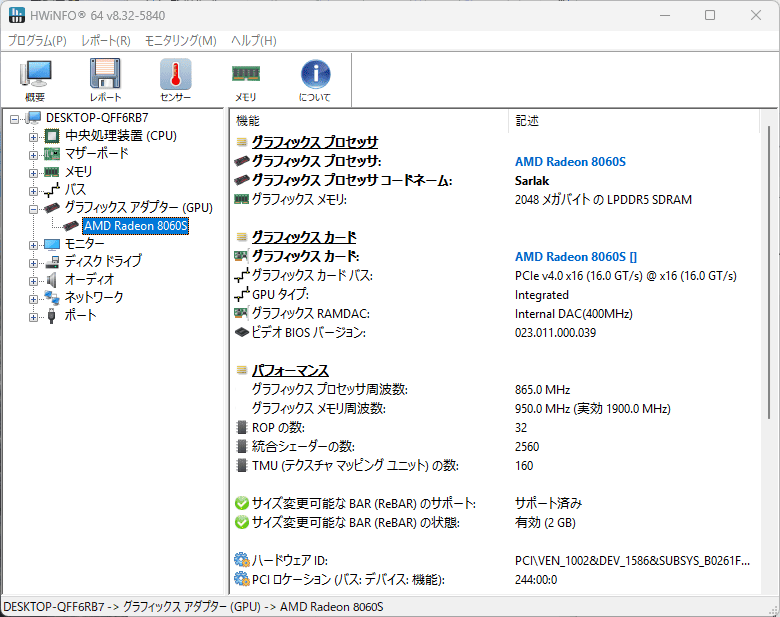Click the HWiNFO title bar app icon

pyautogui.click(x=17, y=16)
